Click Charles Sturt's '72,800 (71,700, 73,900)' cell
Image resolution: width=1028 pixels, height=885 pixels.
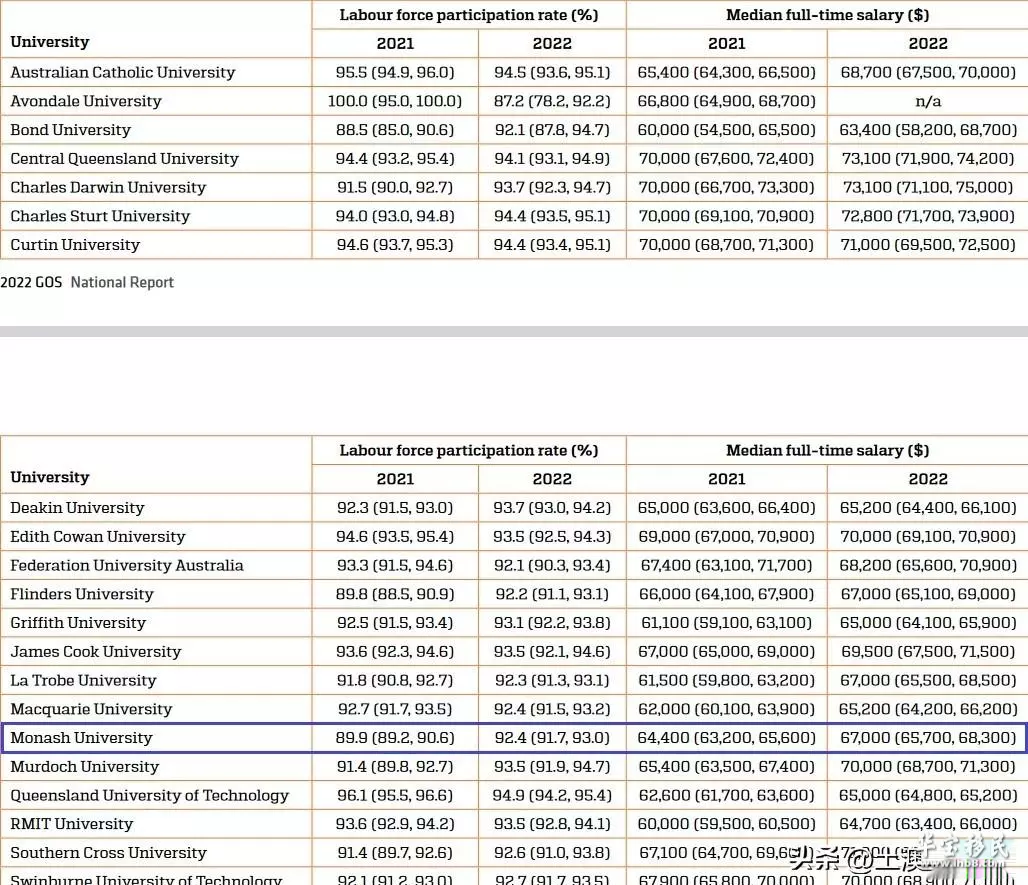coord(928,216)
